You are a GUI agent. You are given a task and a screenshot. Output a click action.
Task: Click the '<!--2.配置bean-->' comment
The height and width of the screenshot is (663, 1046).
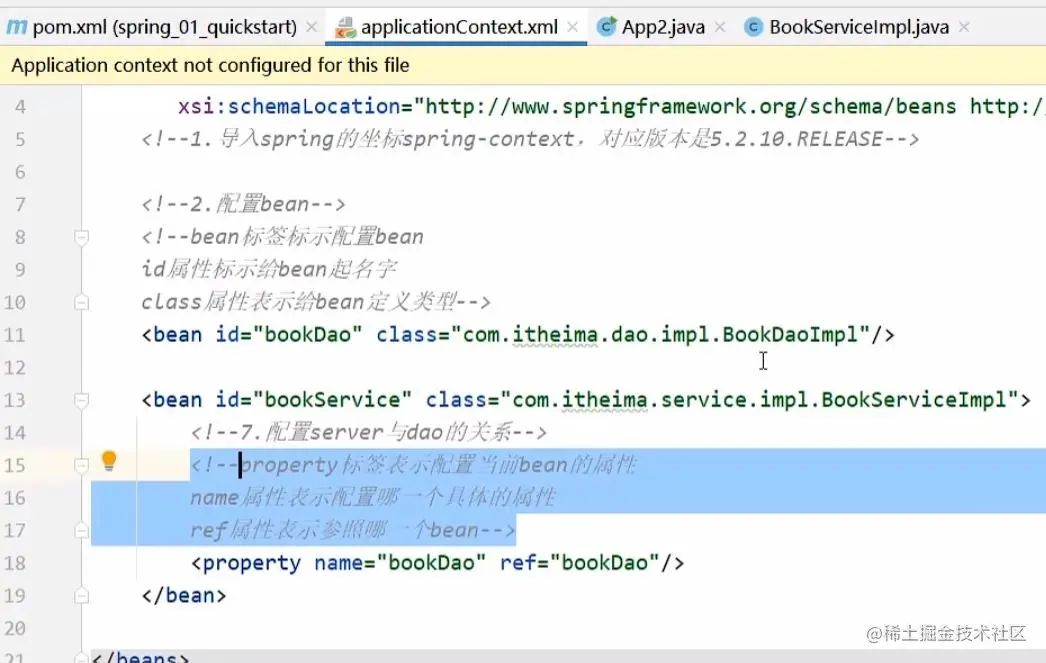pos(243,204)
